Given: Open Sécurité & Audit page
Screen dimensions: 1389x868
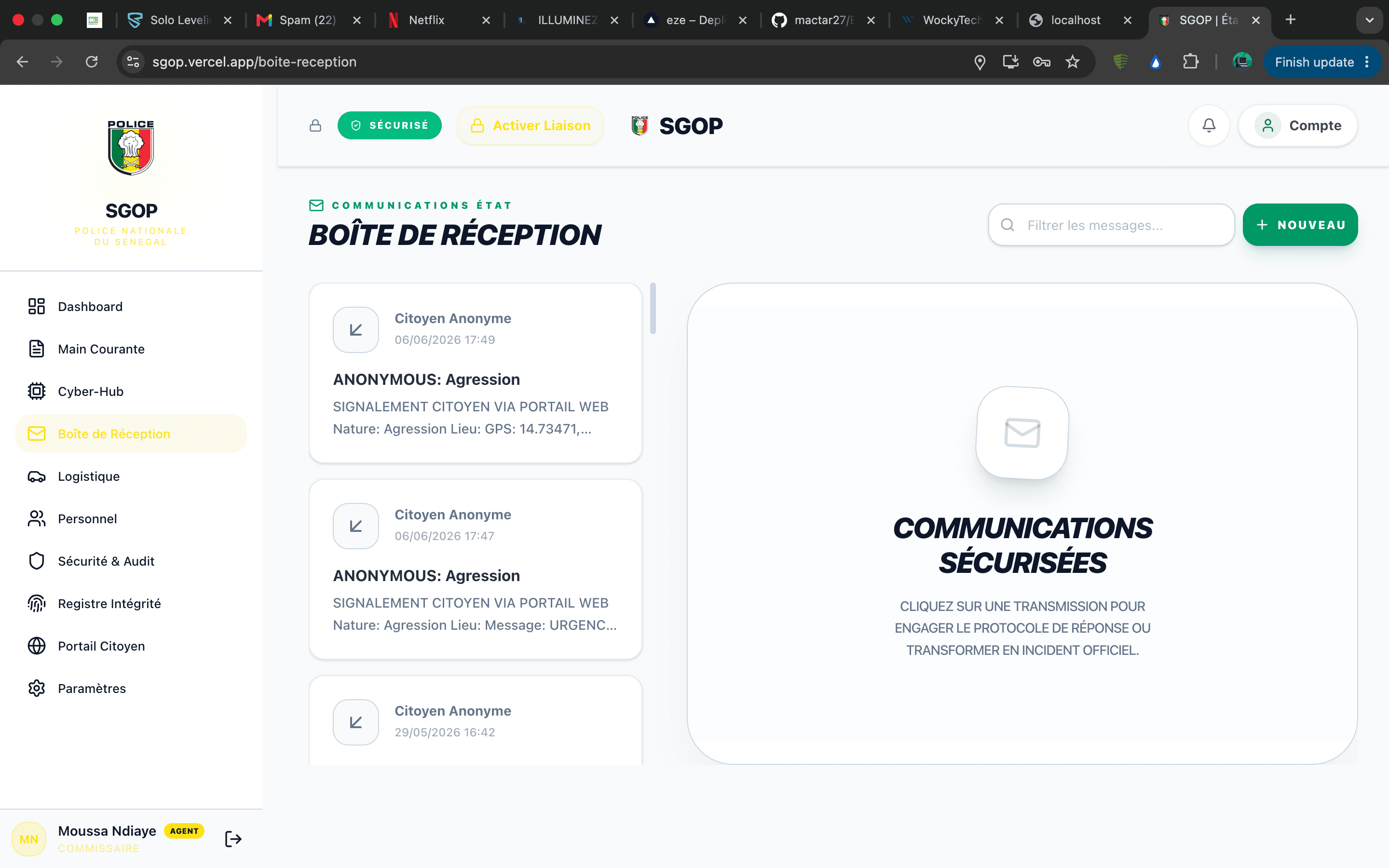Looking at the screenshot, I should [131, 561].
